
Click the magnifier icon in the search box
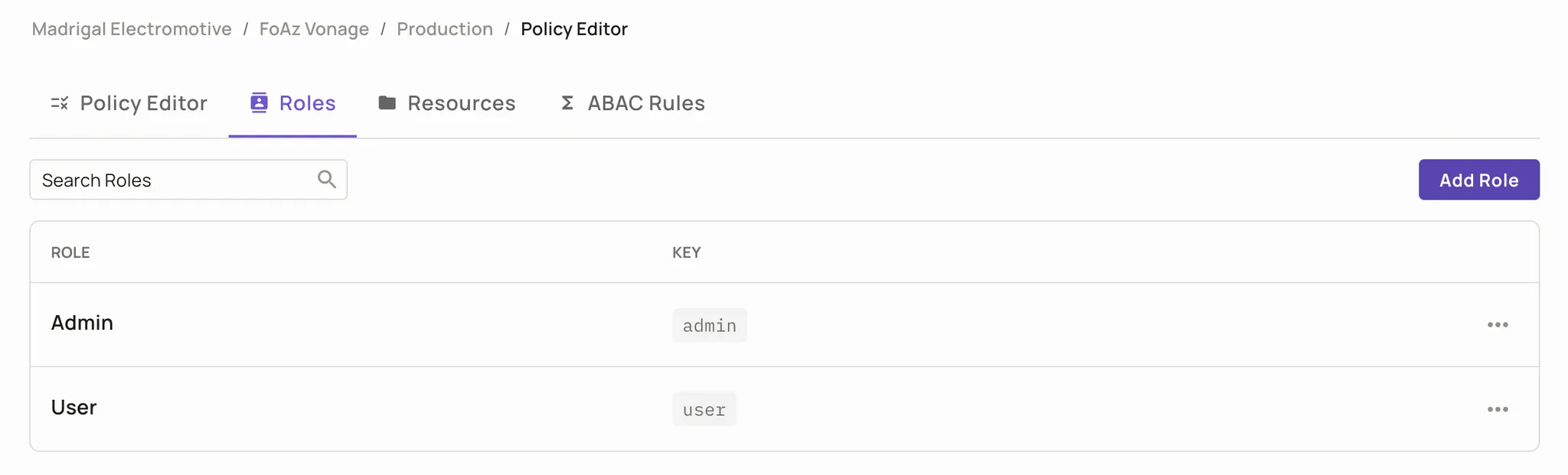[327, 180]
